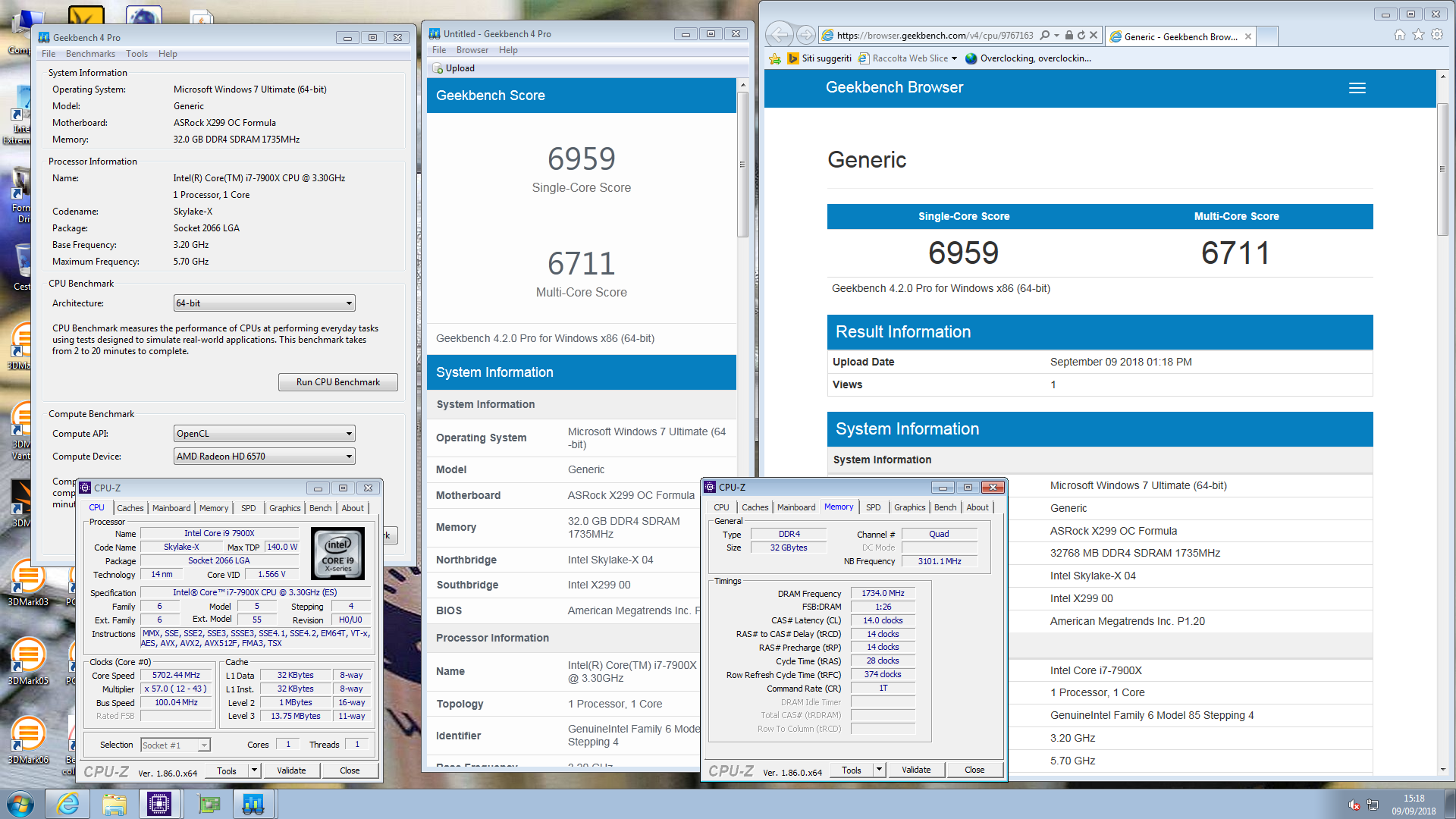Click Validate in left CPU-Z window

291,770
